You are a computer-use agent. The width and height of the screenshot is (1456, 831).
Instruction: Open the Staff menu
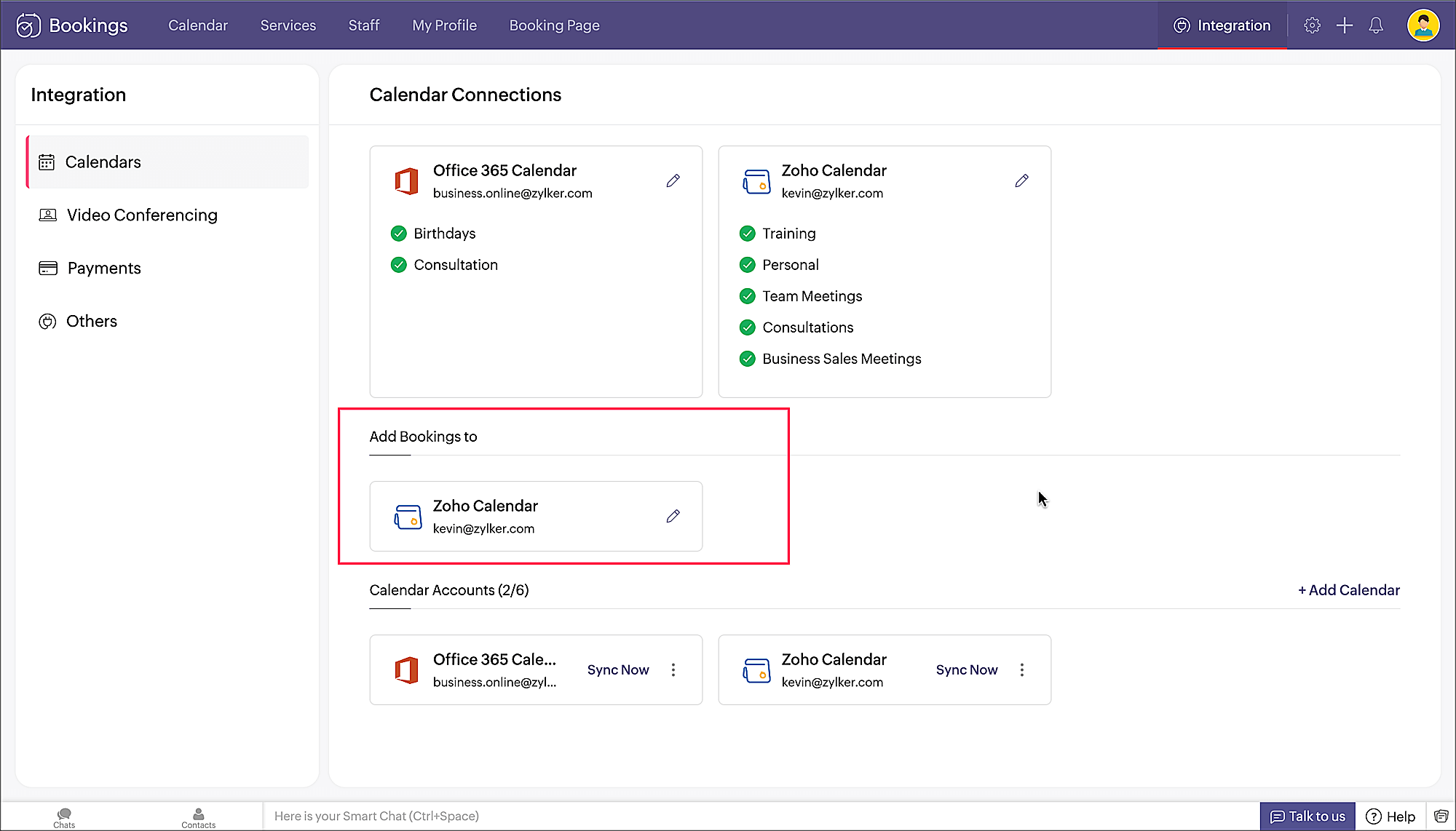pos(364,25)
